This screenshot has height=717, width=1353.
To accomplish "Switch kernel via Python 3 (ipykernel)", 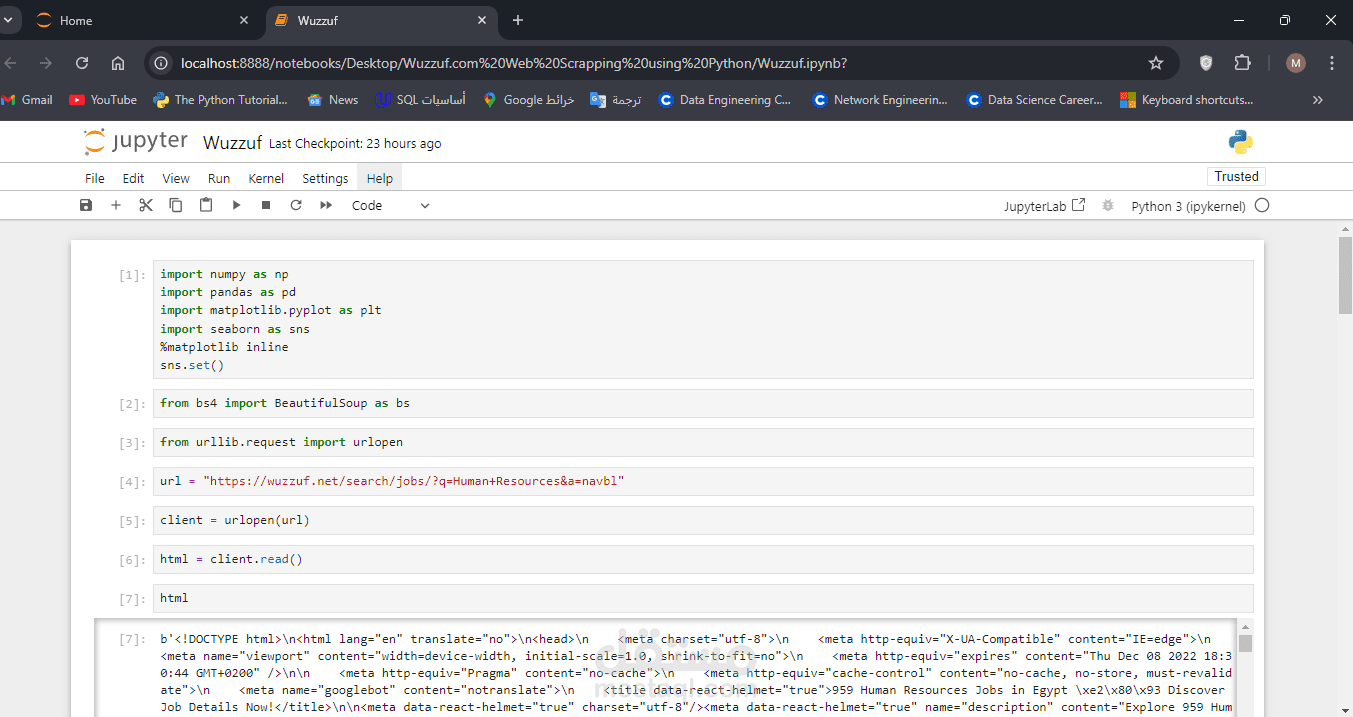I will point(1188,206).
